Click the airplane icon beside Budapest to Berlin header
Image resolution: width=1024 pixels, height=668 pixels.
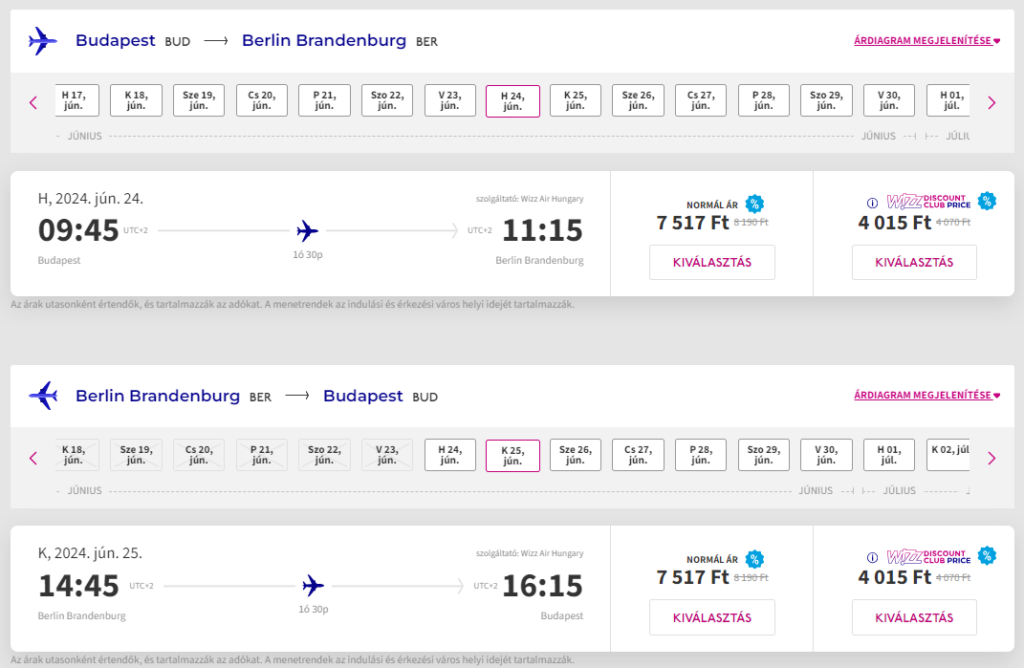coord(42,41)
